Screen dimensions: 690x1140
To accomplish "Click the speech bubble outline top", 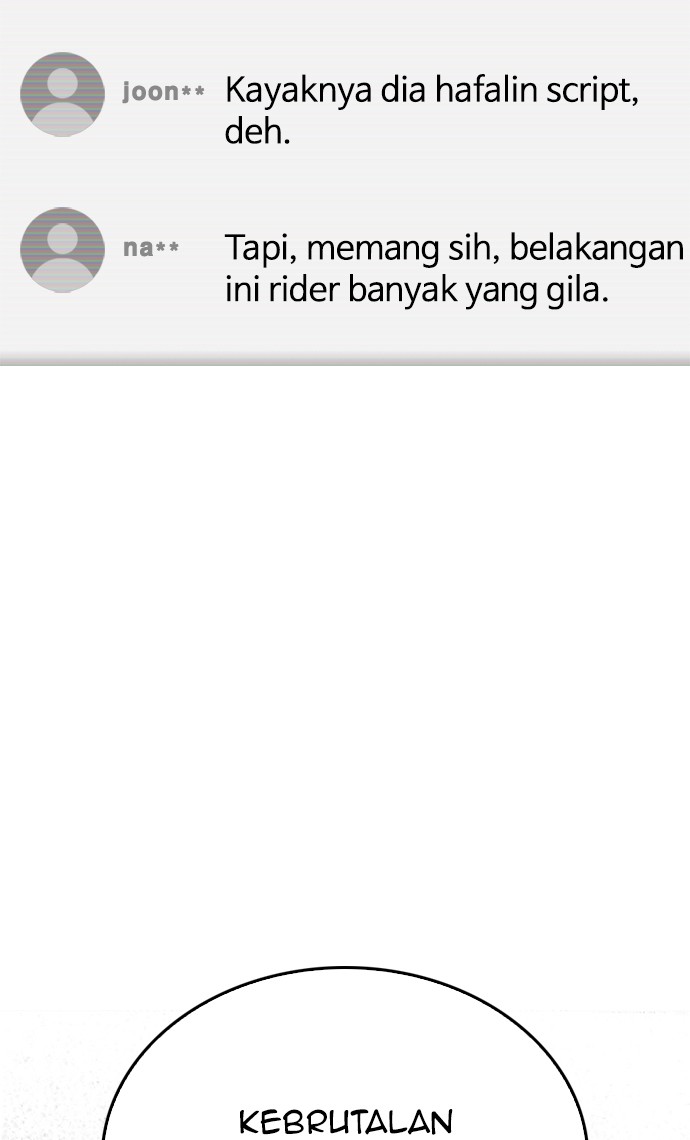I will [345, 968].
